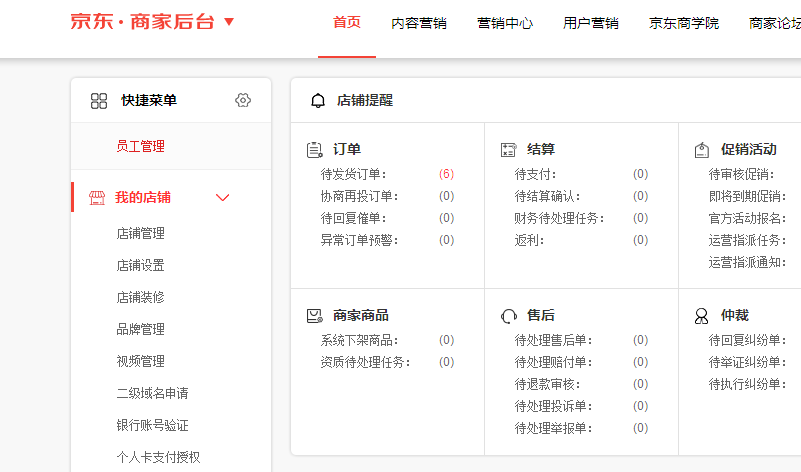Viewport: 801px width, 472px height.
Task: Open the 京东·商家后台 dropdown arrow
Action: tap(229, 22)
